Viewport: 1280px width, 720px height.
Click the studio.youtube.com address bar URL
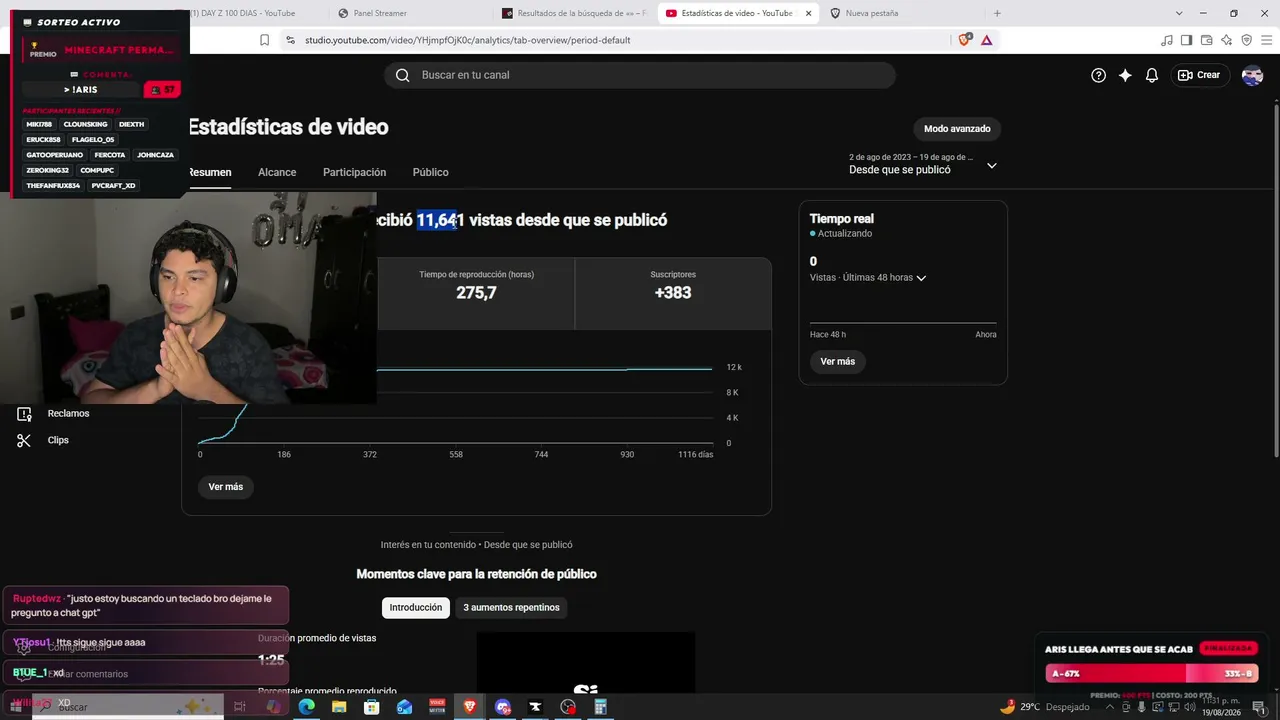(467, 40)
